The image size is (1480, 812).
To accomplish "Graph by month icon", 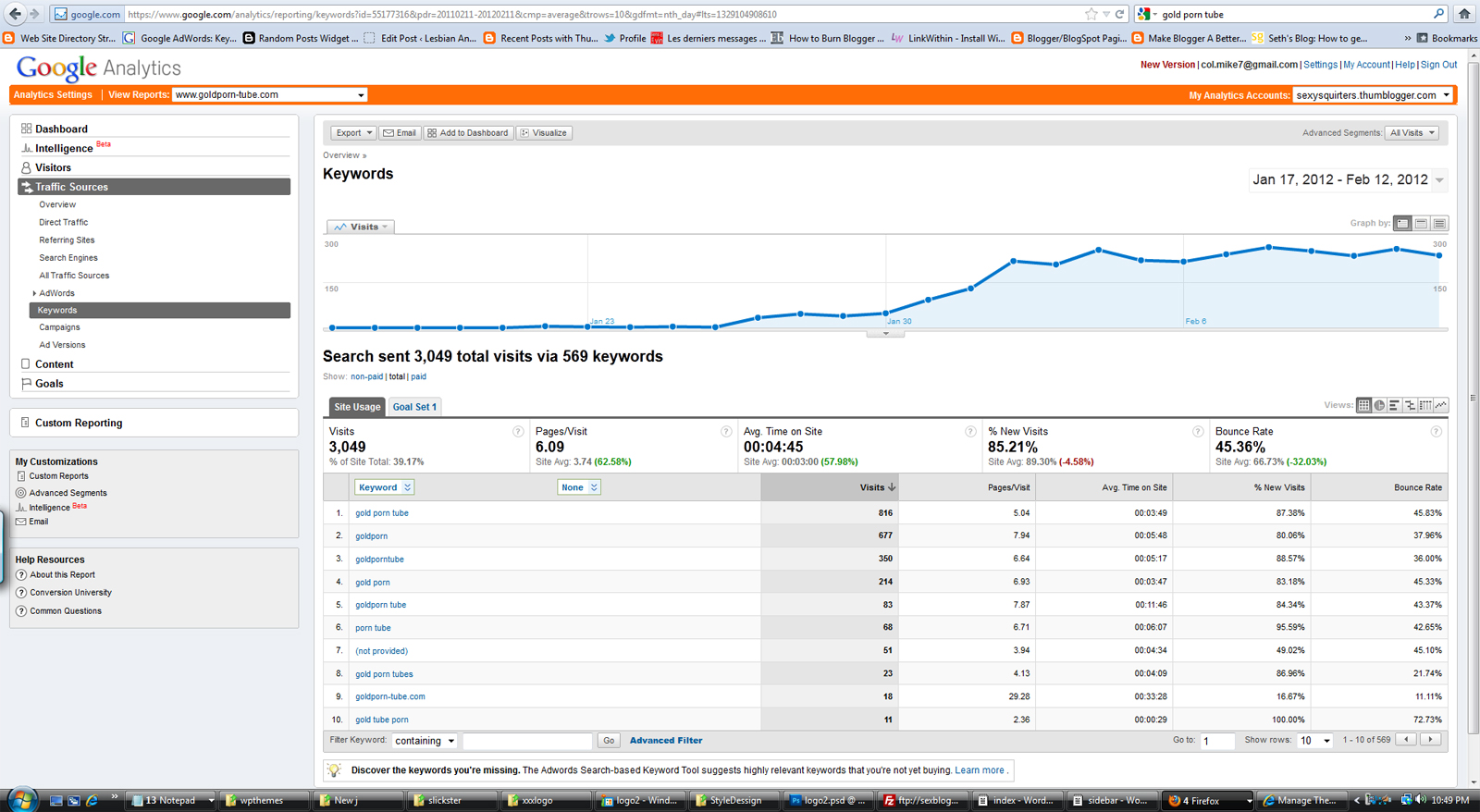I will coord(1439,223).
